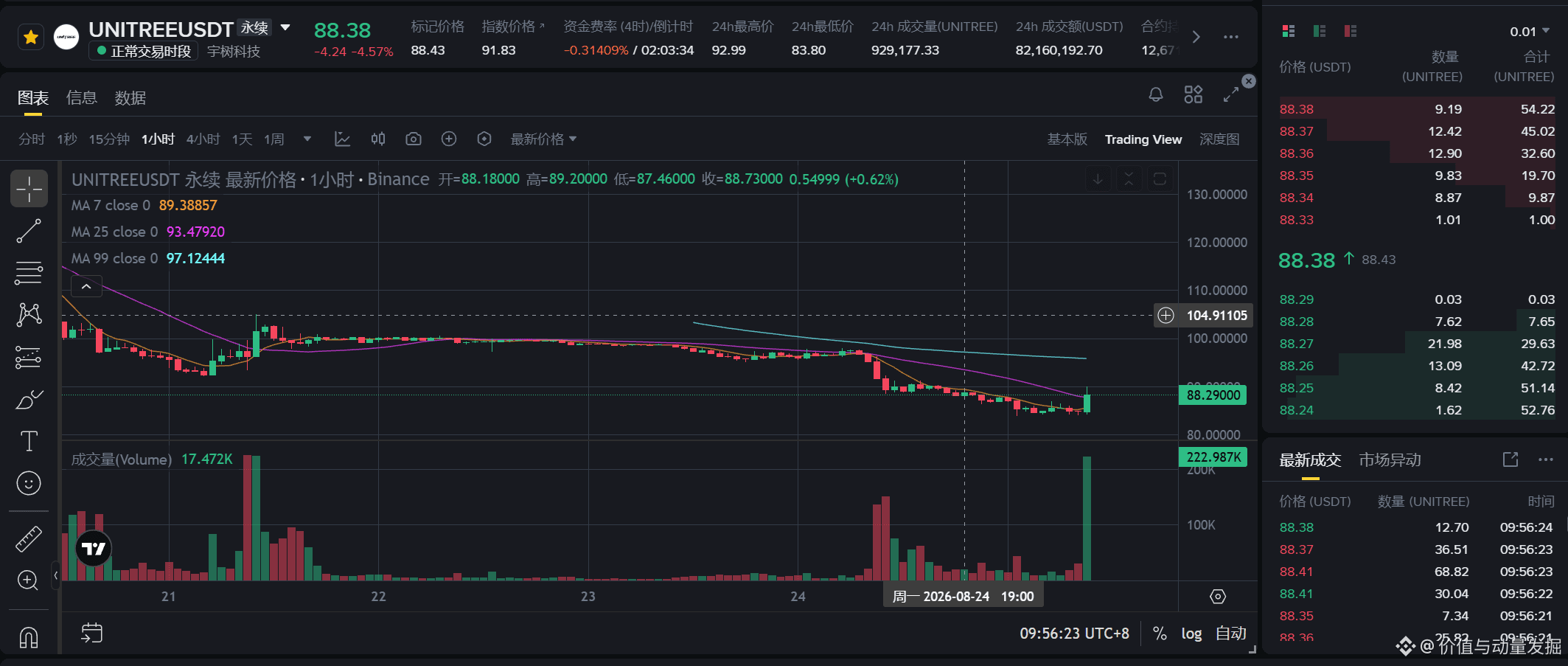The image size is (1568, 666).
Task: Switch to the 数据 tab
Action: pyautogui.click(x=130, y=98)
